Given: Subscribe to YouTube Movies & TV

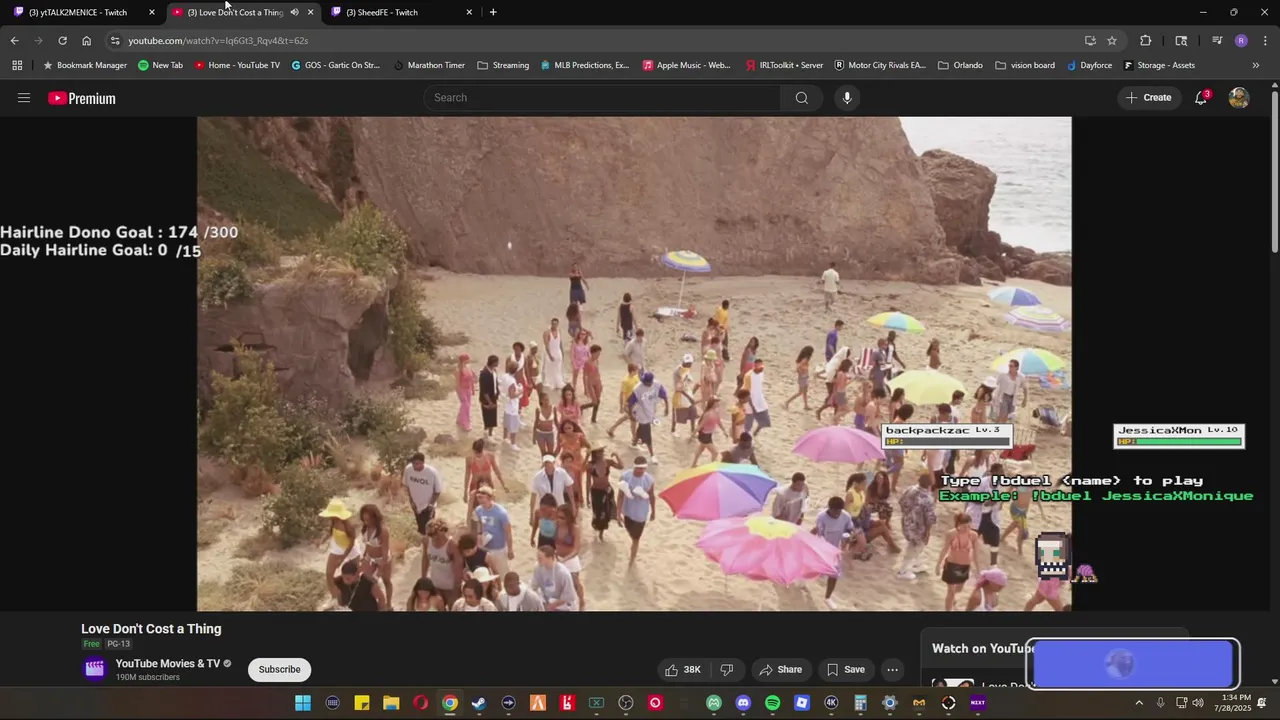Looking at the screenshot, I should point(280,670).
